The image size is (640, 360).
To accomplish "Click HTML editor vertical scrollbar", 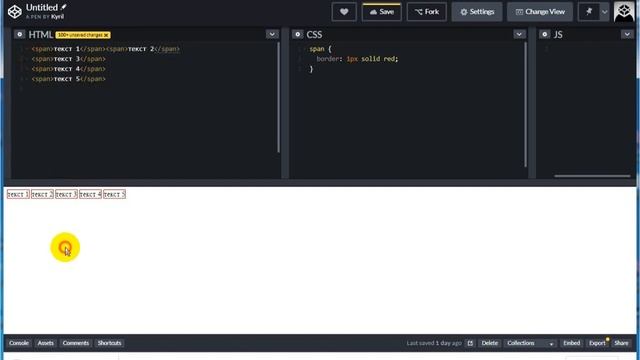I will 279,97.
